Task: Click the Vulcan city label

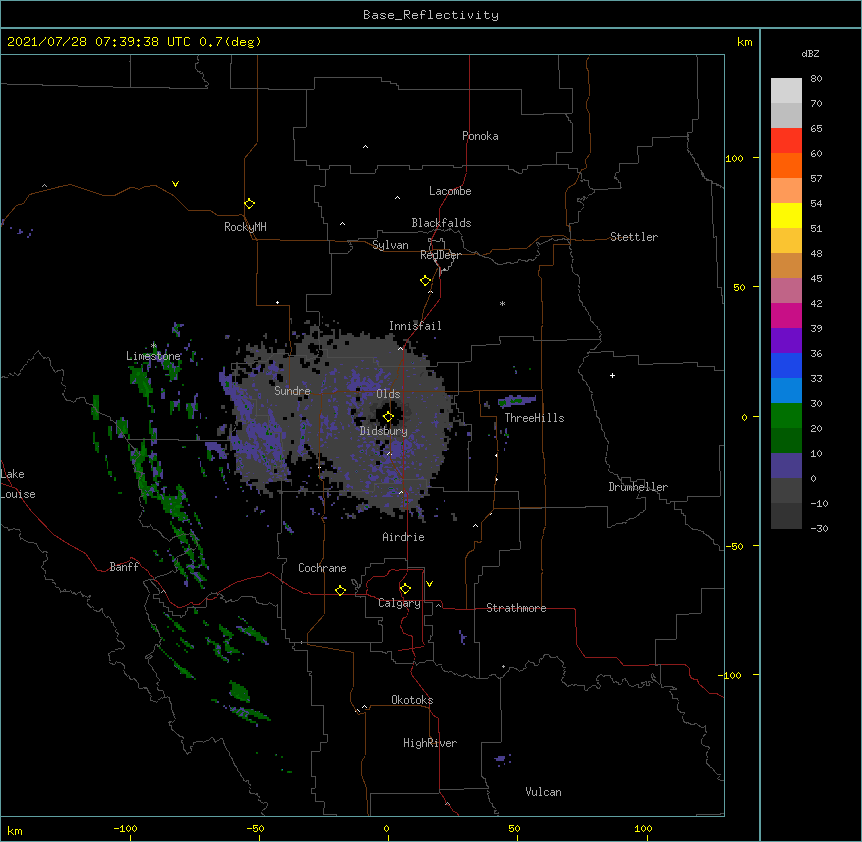Action: [x=543, y=792]
